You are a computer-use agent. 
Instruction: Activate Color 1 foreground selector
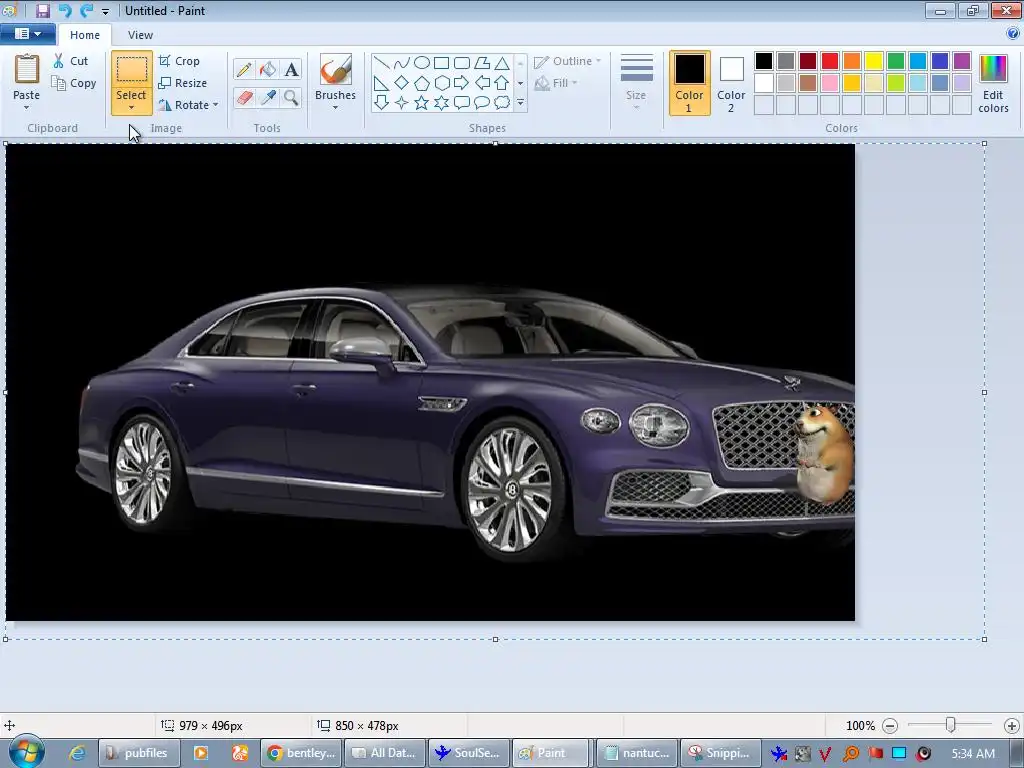[690, 83]
